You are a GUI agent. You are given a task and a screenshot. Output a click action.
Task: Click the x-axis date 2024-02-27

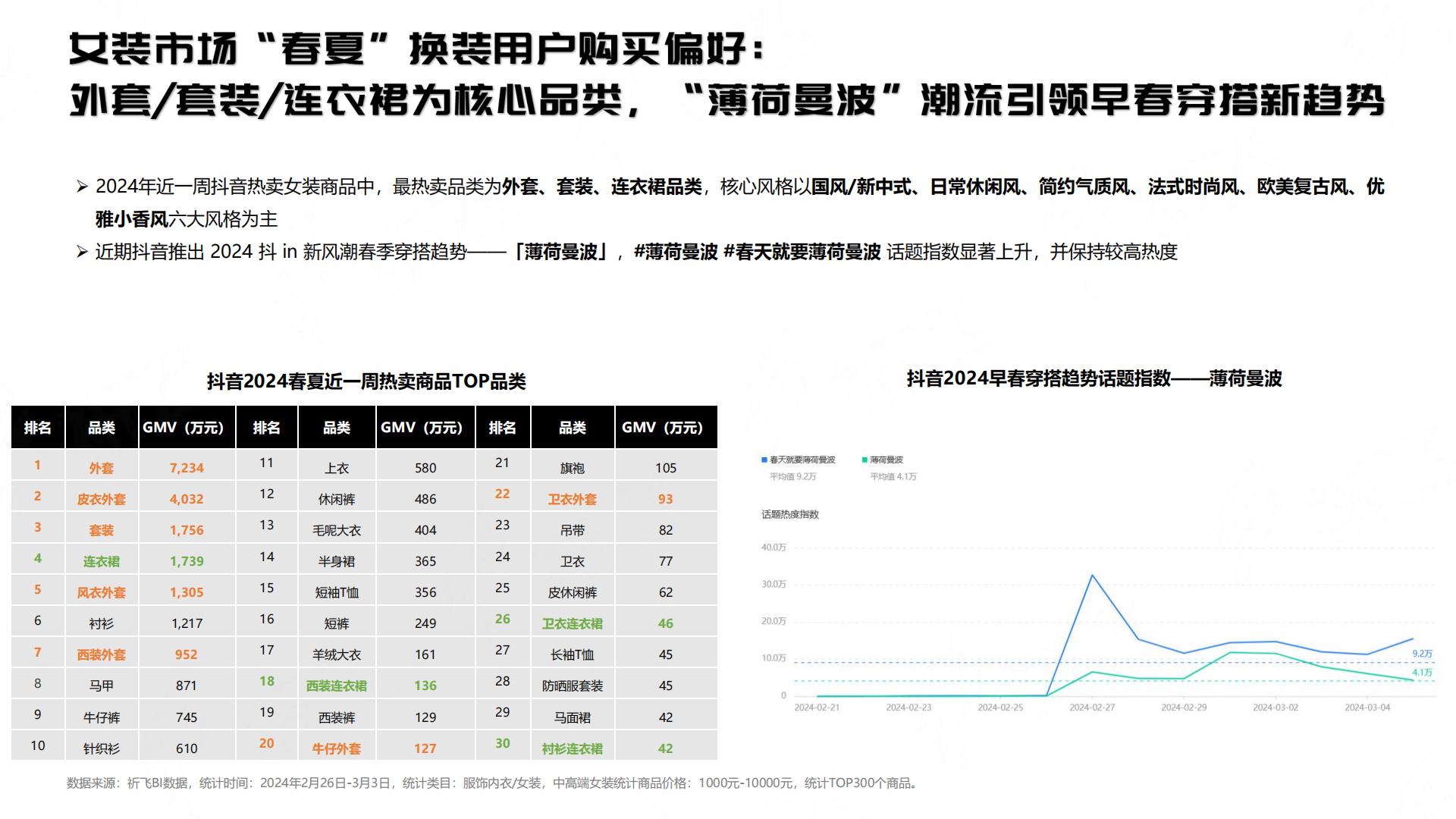[x=1092, y=708]
